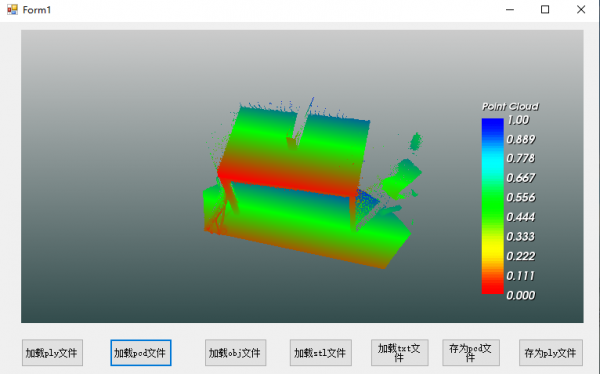The image size is (600, 374).
Task: Select the 0.444 scale label
Action: click(520, 217)
